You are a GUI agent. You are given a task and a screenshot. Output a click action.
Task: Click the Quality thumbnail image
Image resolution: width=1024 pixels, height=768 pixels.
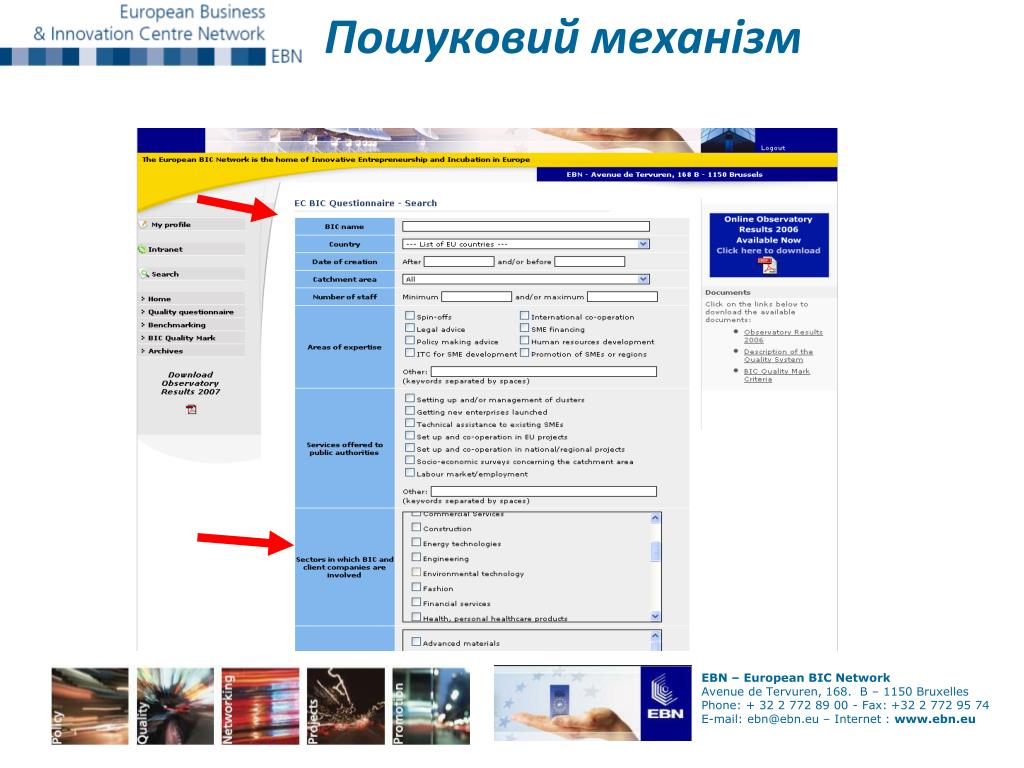[x=175, y=706]
